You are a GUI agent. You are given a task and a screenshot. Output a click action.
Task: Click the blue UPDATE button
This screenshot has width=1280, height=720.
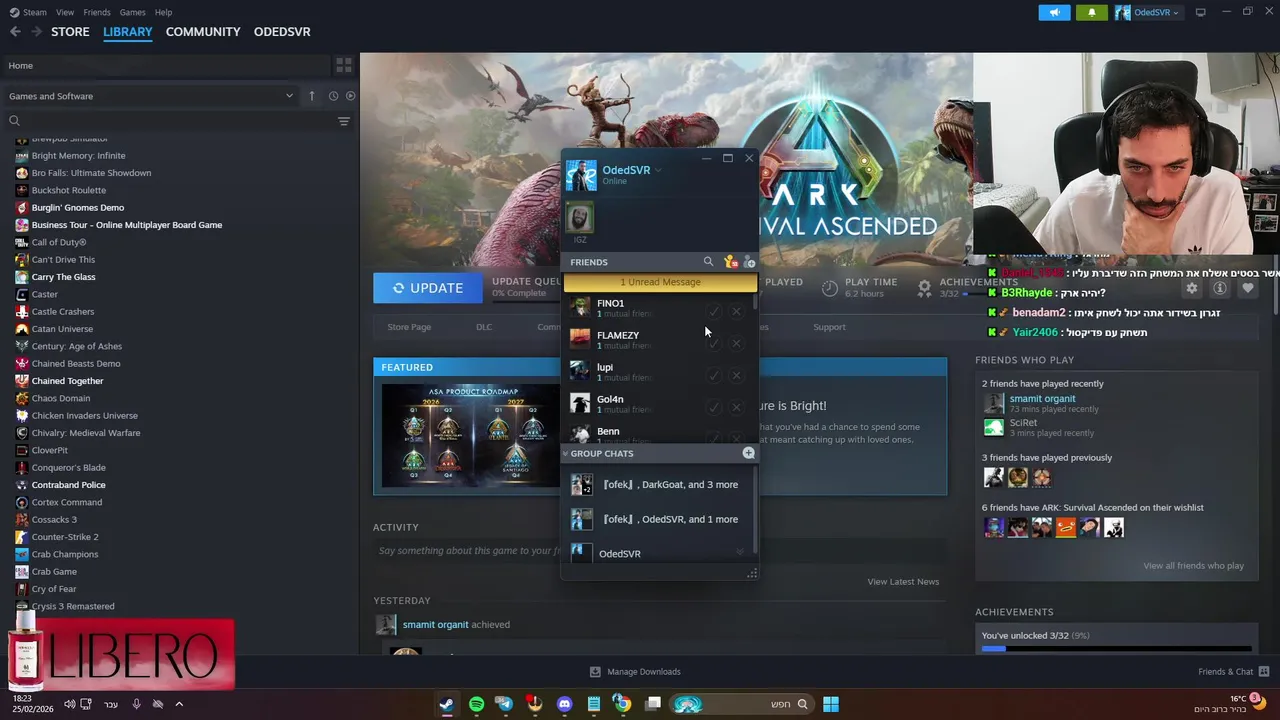pyautogui.click(x=428, y=288)
